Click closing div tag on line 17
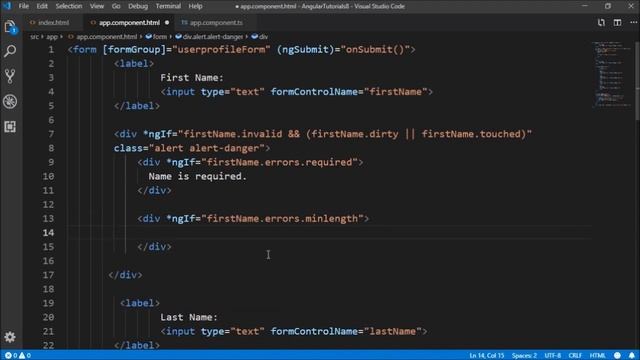Screen dimensions: 640x360 pyautogui.click(x=125, y=275)
